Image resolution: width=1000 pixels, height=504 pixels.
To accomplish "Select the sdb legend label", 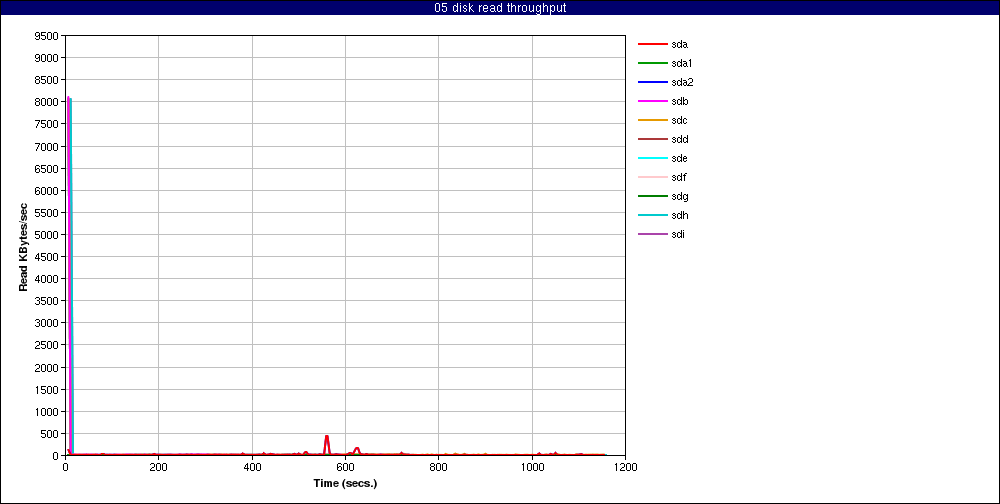I will point(679,101).
